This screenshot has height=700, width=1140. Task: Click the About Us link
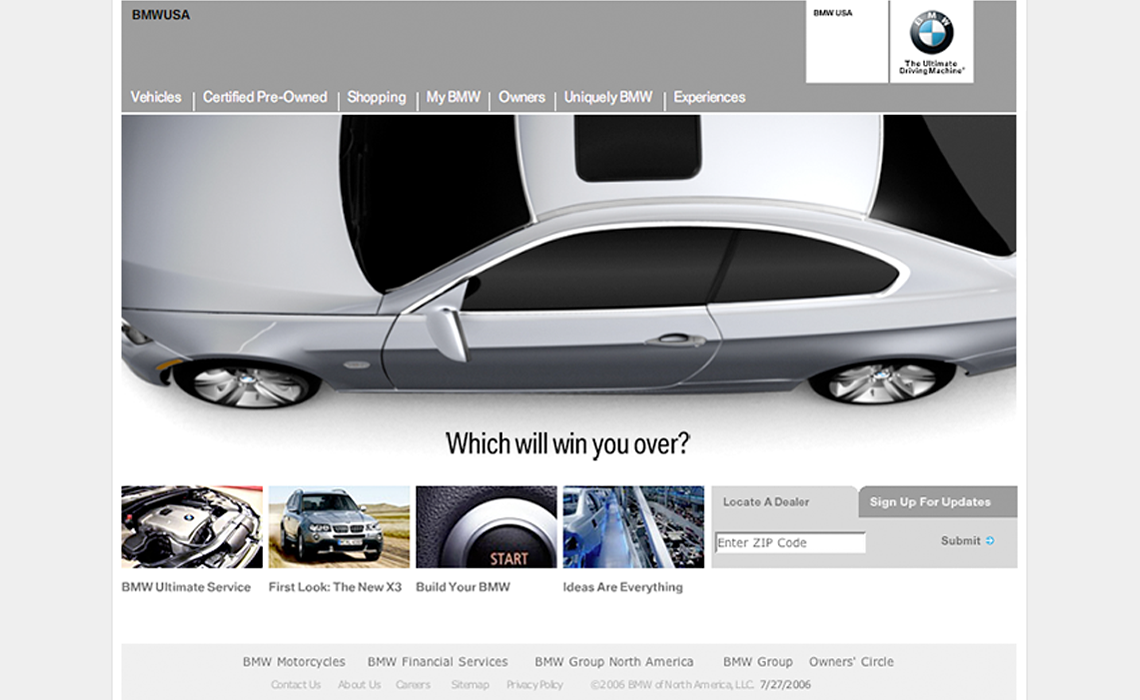point(359,685)
